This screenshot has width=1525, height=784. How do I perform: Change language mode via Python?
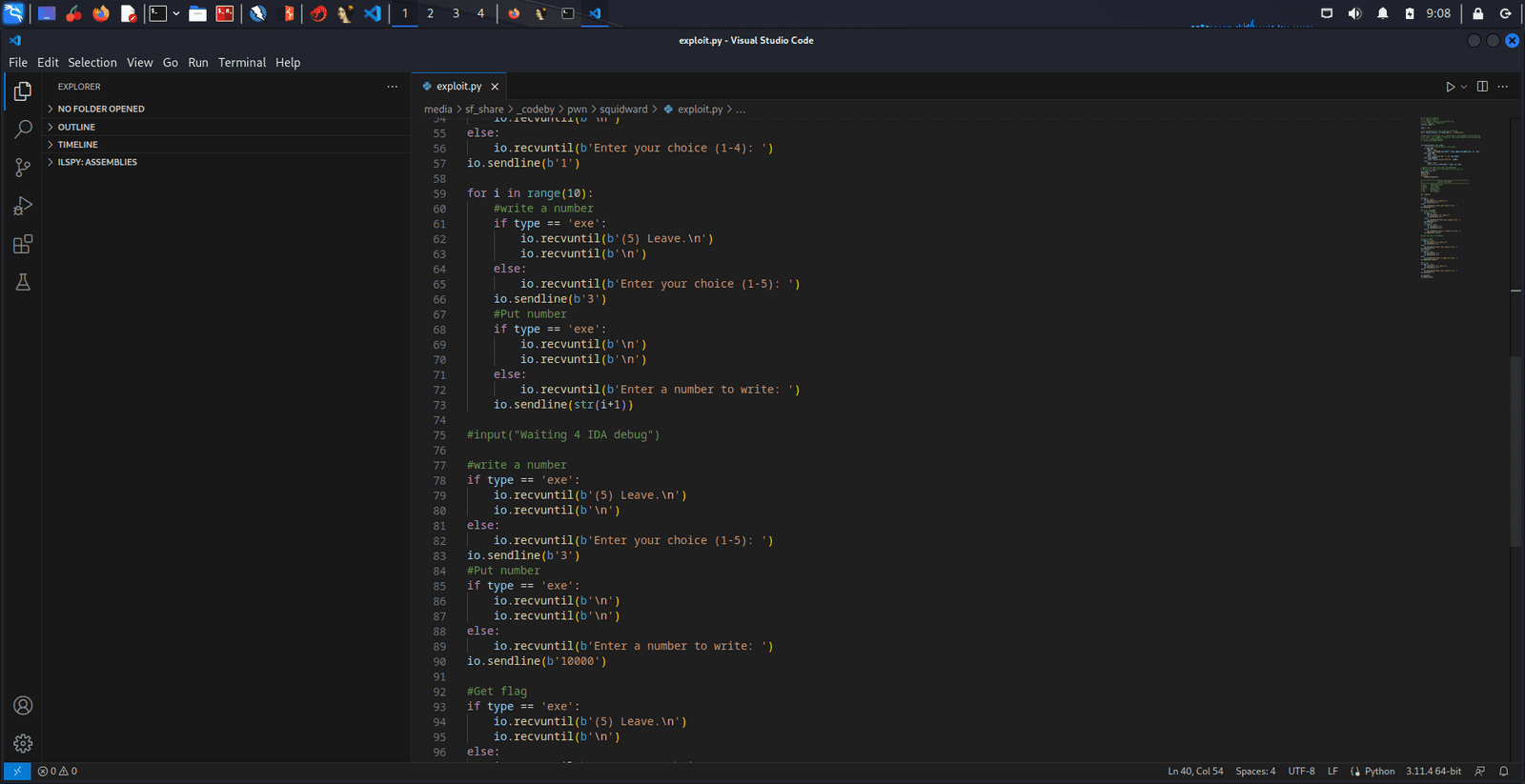pyautogui.click(x=1379, y=771)
